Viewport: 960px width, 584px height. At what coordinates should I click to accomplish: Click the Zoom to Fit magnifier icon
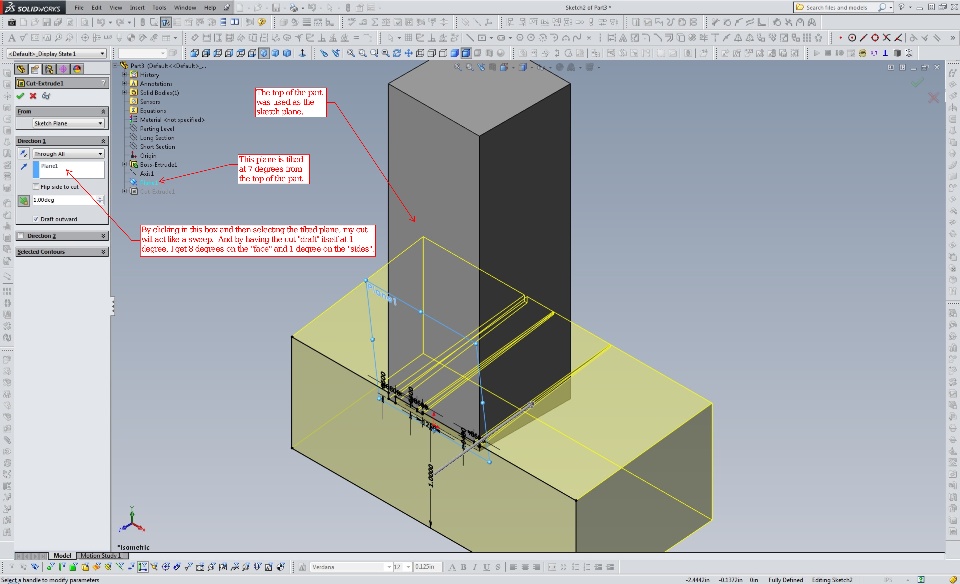[351, 53]
